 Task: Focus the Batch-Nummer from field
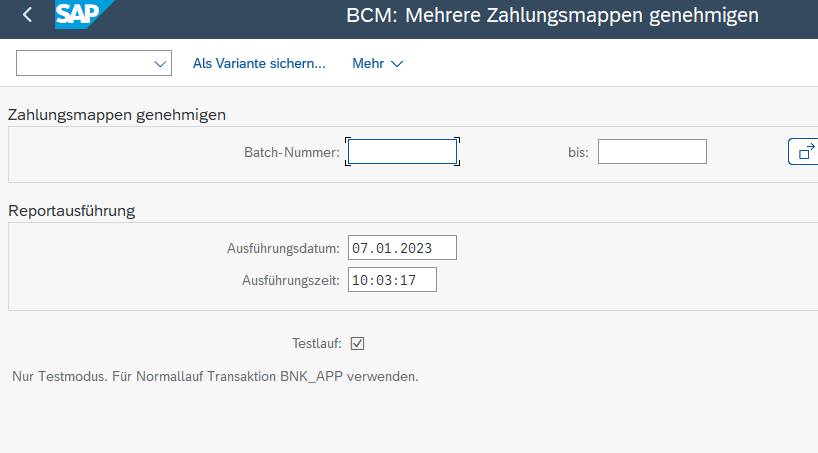(x=402, y=152)
